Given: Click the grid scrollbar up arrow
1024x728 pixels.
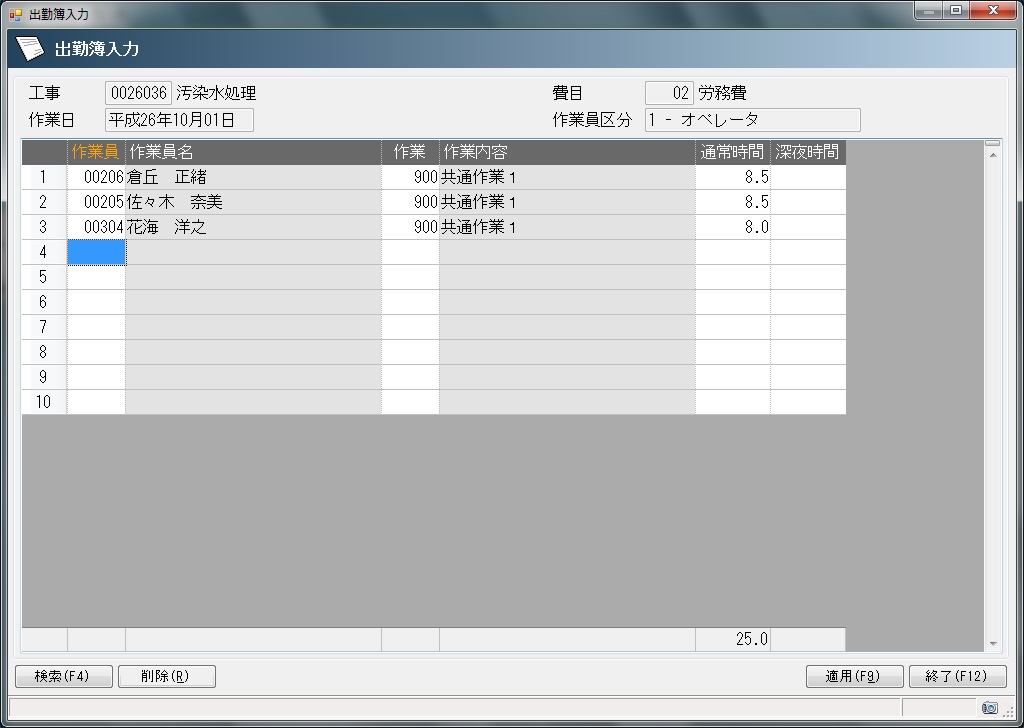Looking at the screenshot, I should pyautogui.click(x=992, y=146).
